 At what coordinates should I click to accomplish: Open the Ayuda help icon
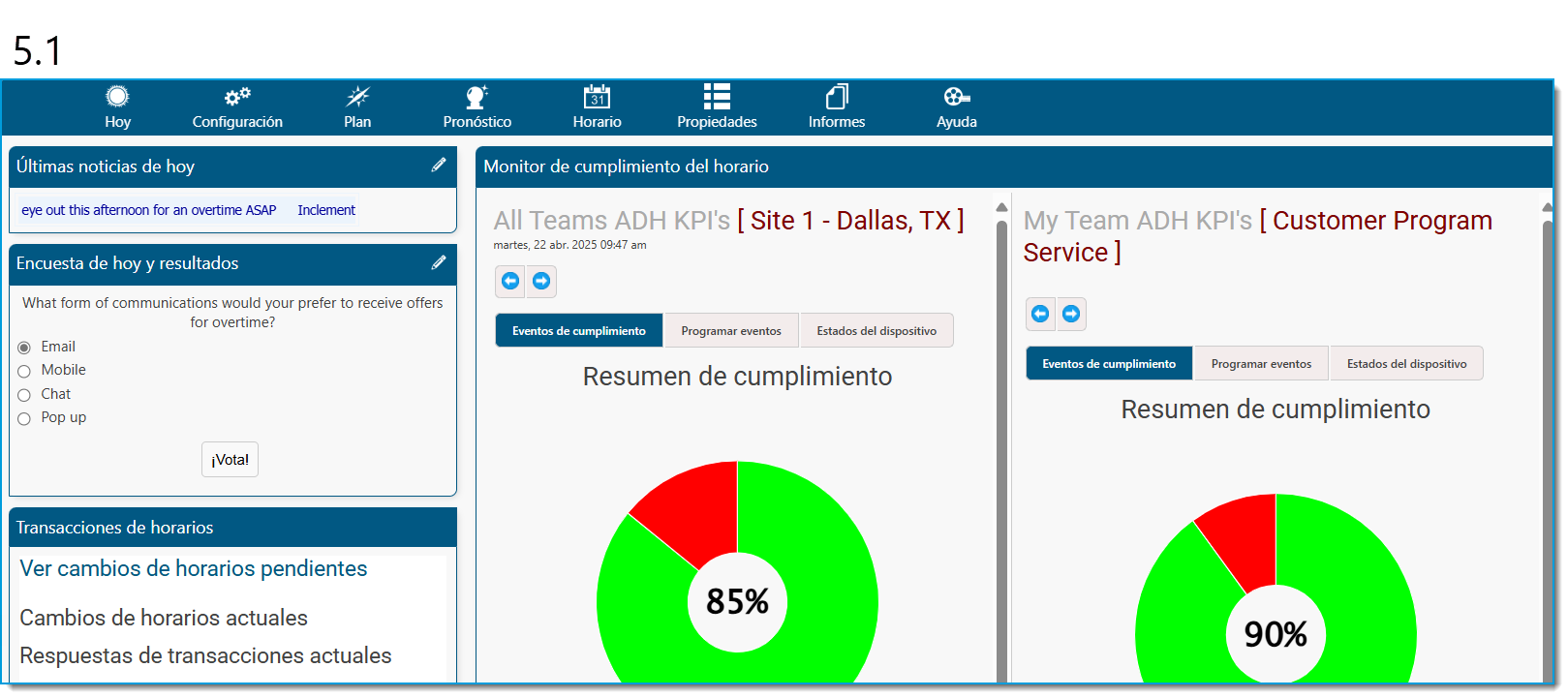(957, 97)
